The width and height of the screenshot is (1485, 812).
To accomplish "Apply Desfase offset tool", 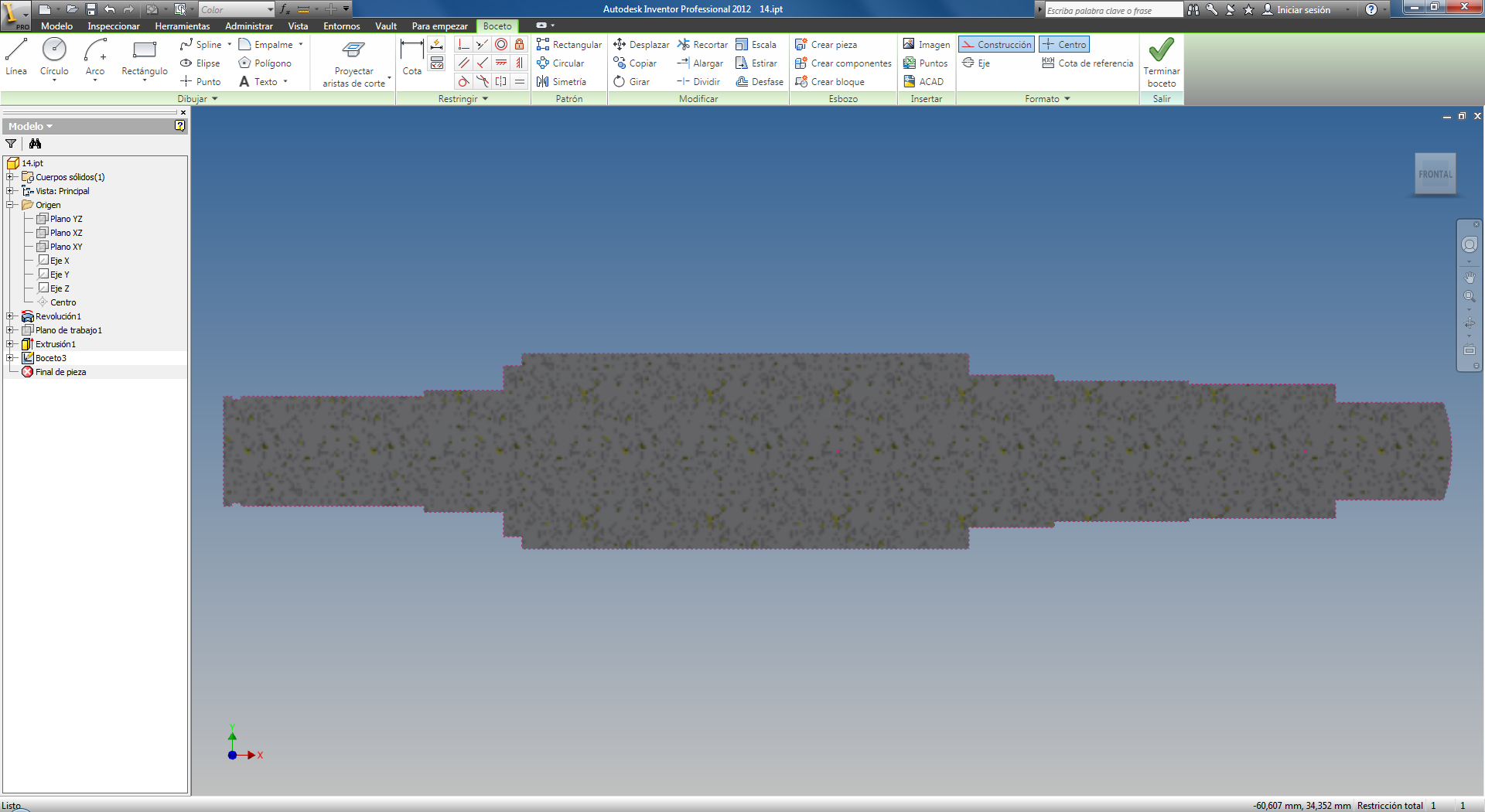I will tap(760, 82).
